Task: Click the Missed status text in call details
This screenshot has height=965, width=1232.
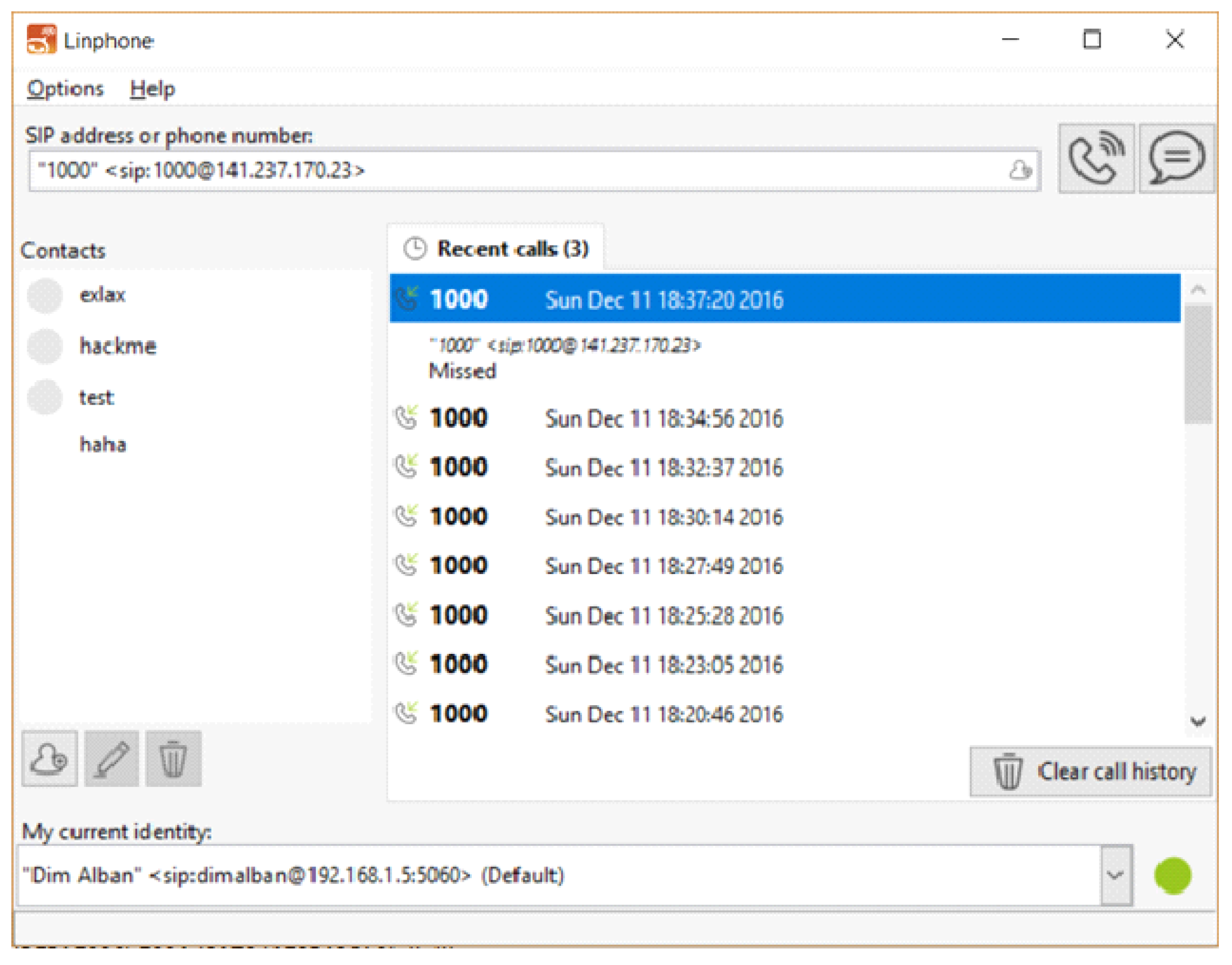Action: [x=463, y=371]
